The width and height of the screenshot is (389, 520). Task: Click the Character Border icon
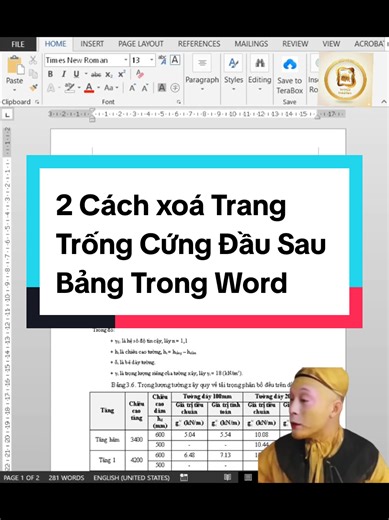click(175, 60)
